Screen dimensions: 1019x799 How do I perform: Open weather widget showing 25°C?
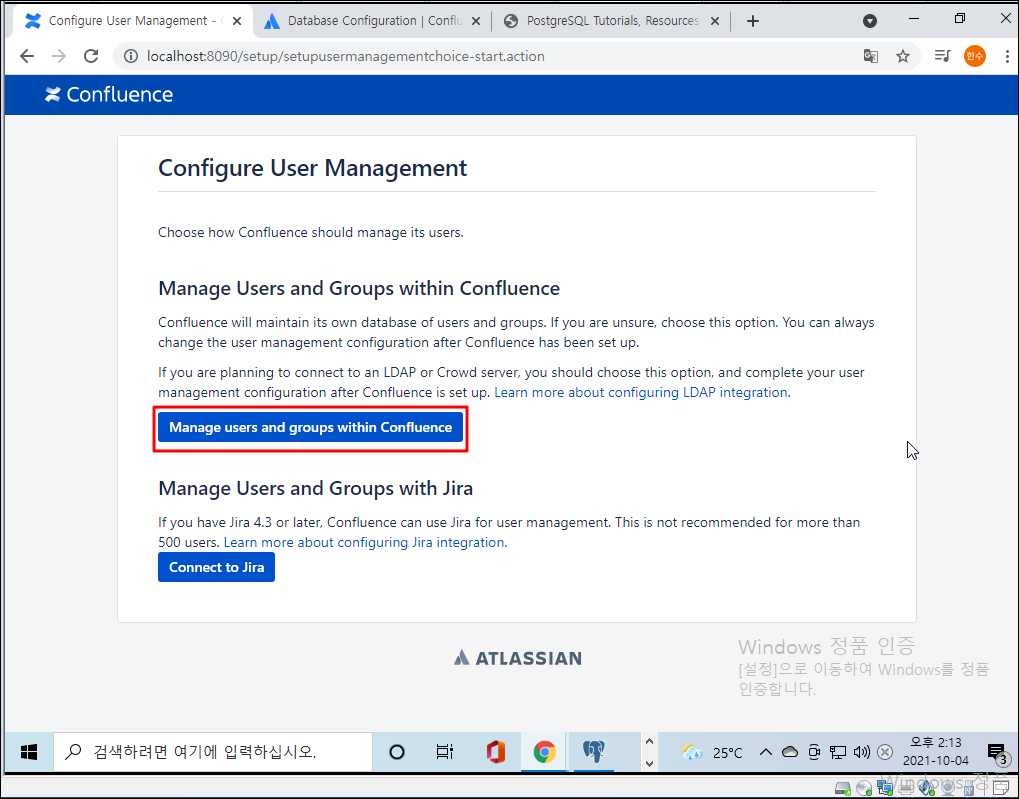click(x=712, y=753)
